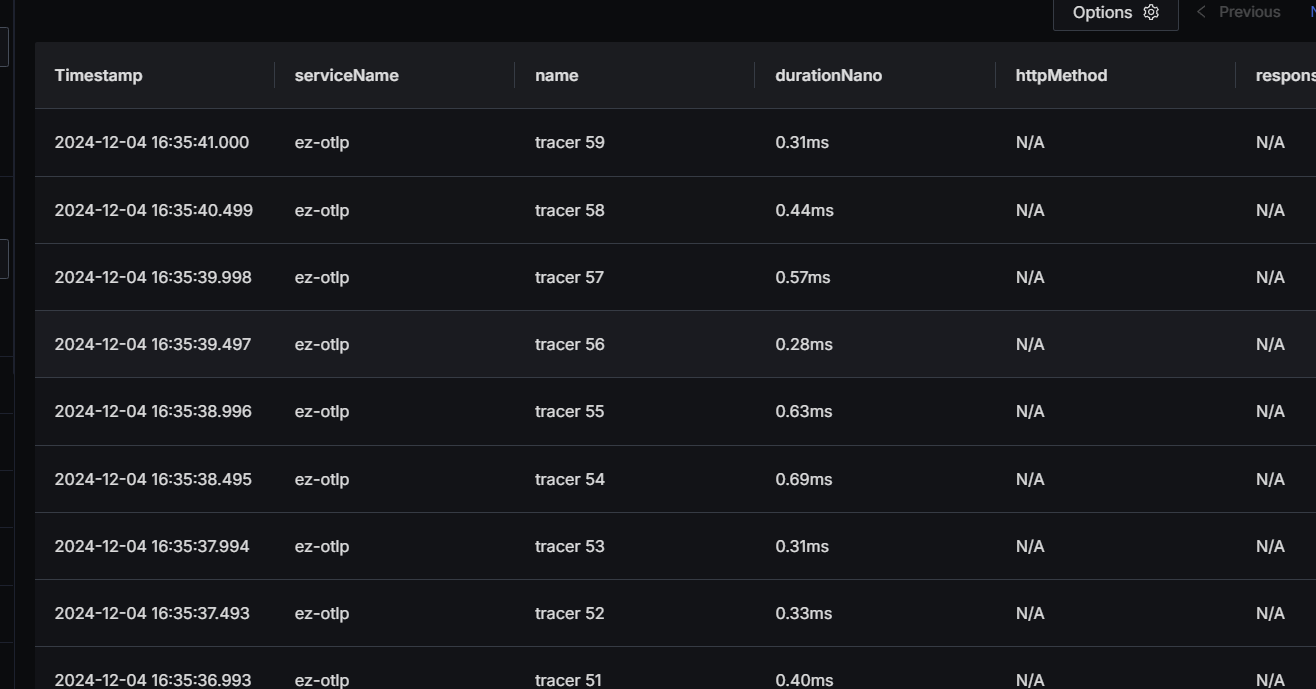
Task: Select the 0.69ms duration cell
Action: (803, 479)
